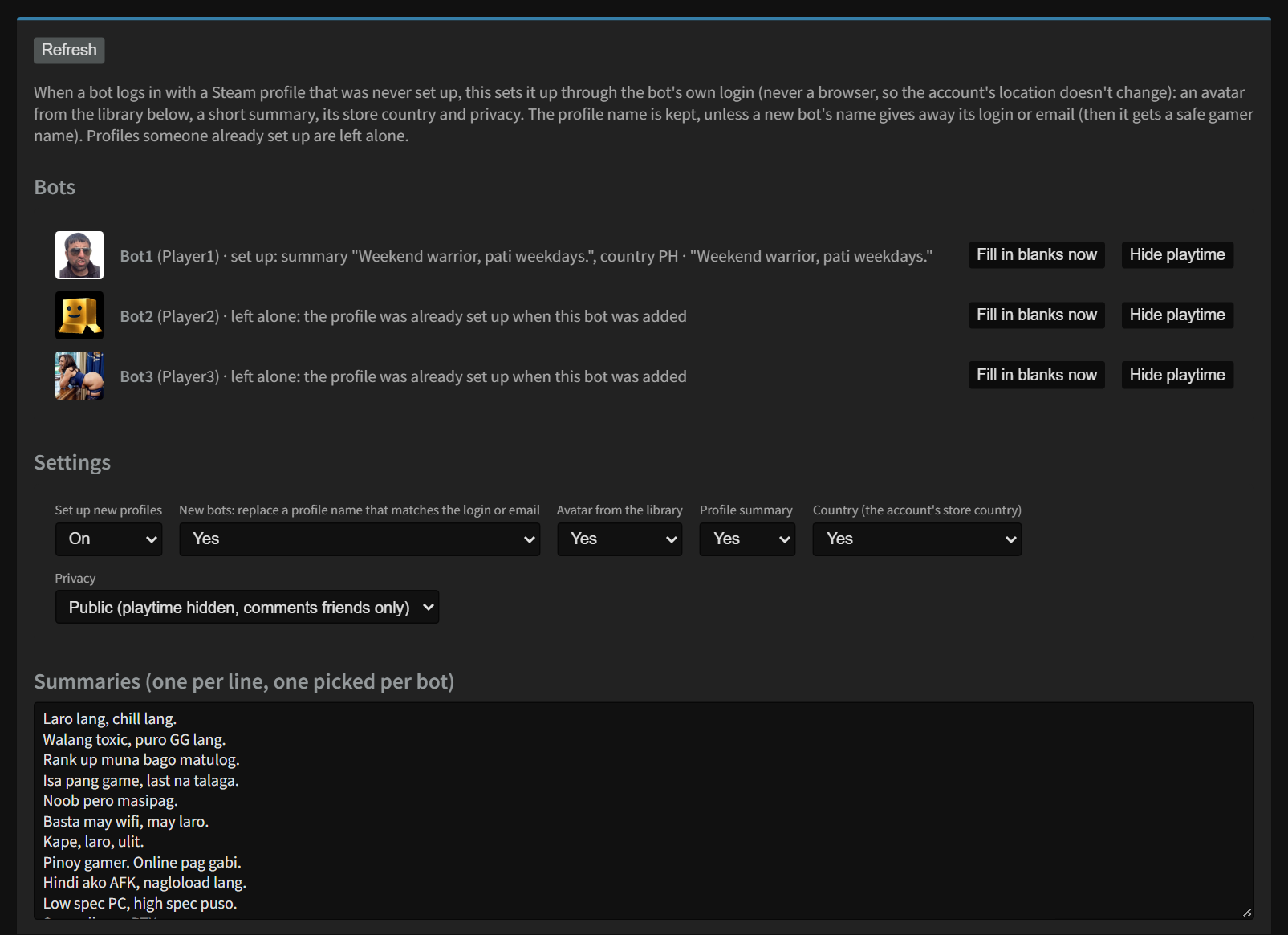Image resolution: width=1288 pixels, height=935 pixels.
Task: Open the replace profile name dropdown
Action: (x=360, y=539)
